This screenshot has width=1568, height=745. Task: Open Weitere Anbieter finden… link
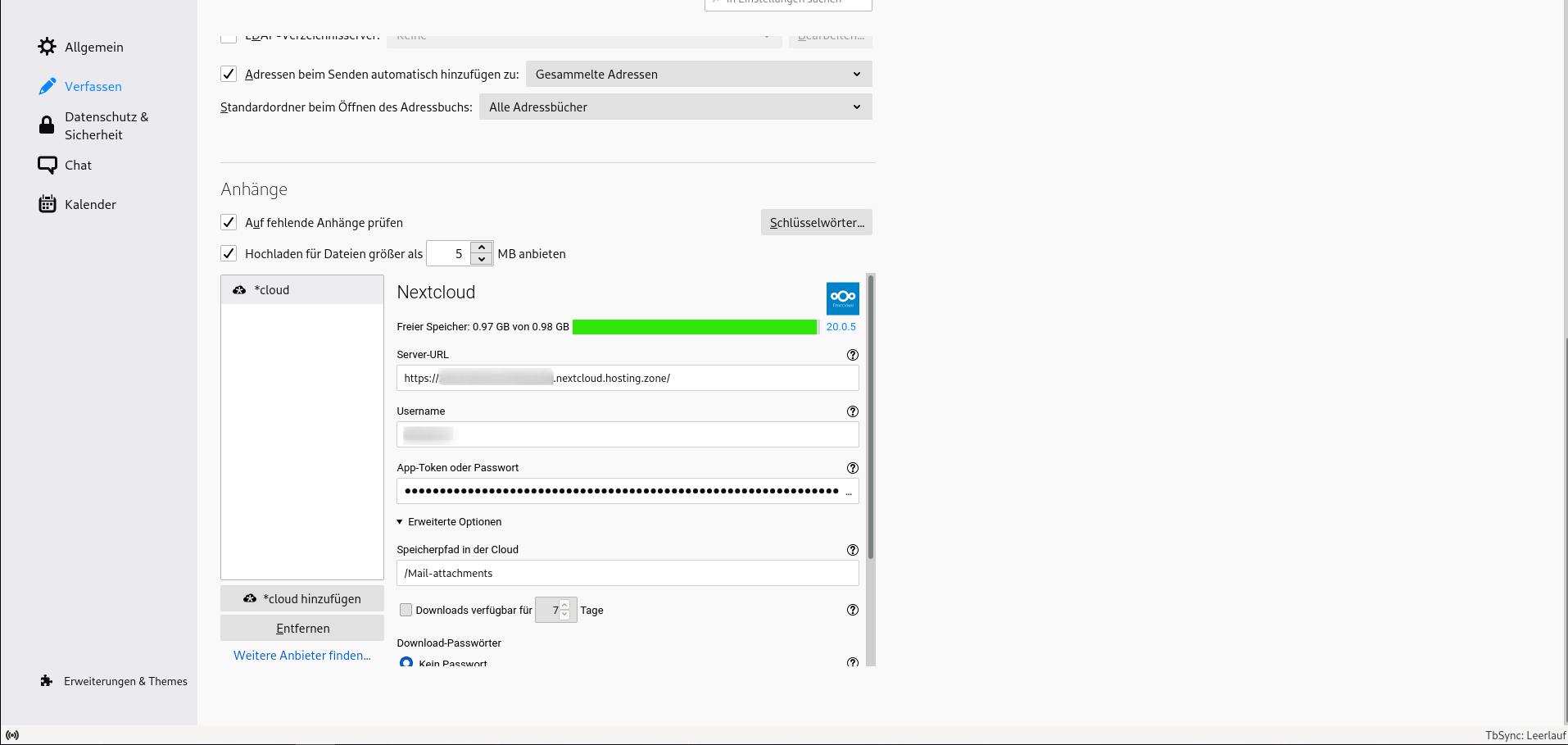302,656
